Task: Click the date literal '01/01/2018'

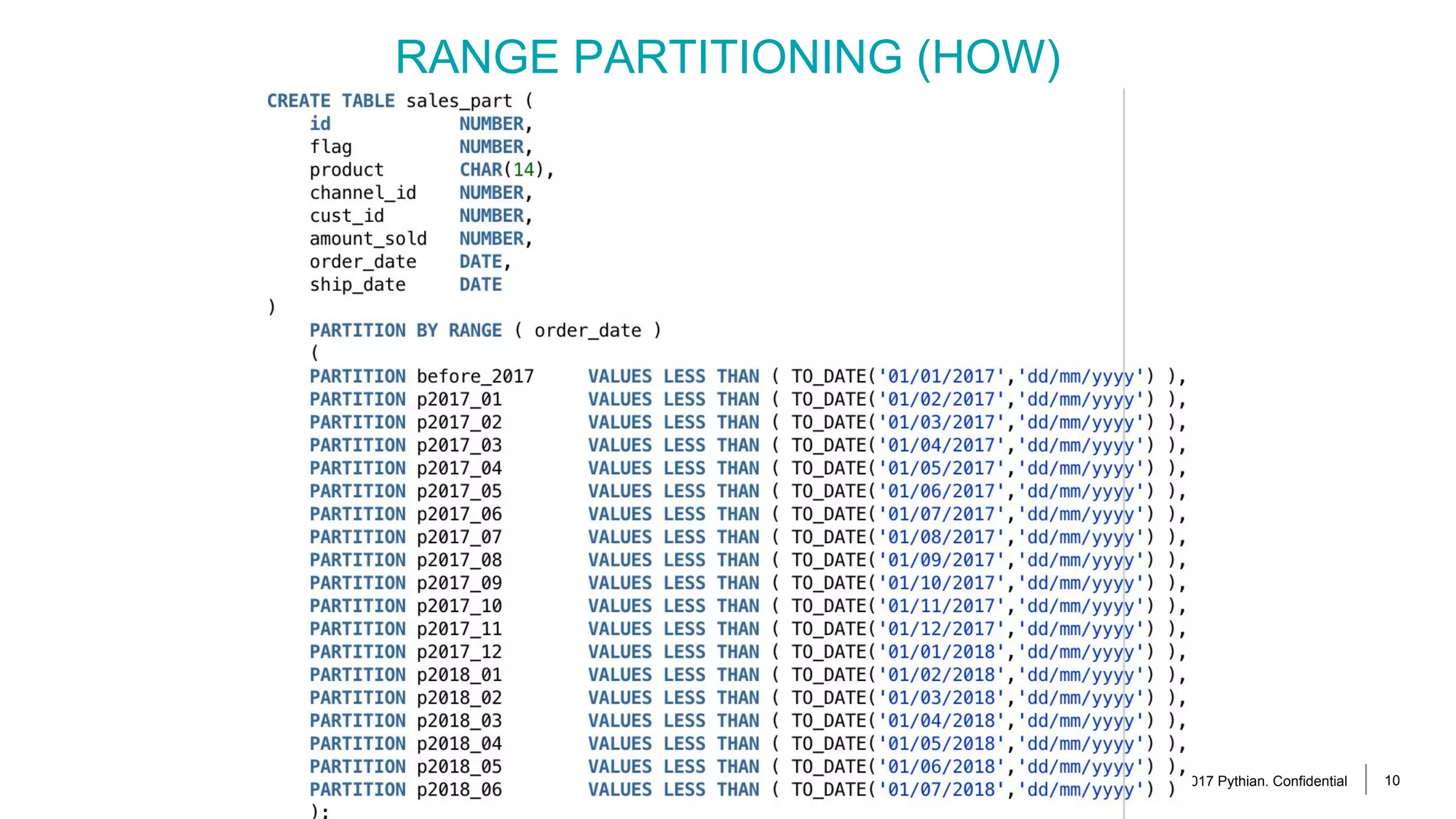Action: (941, 652)
